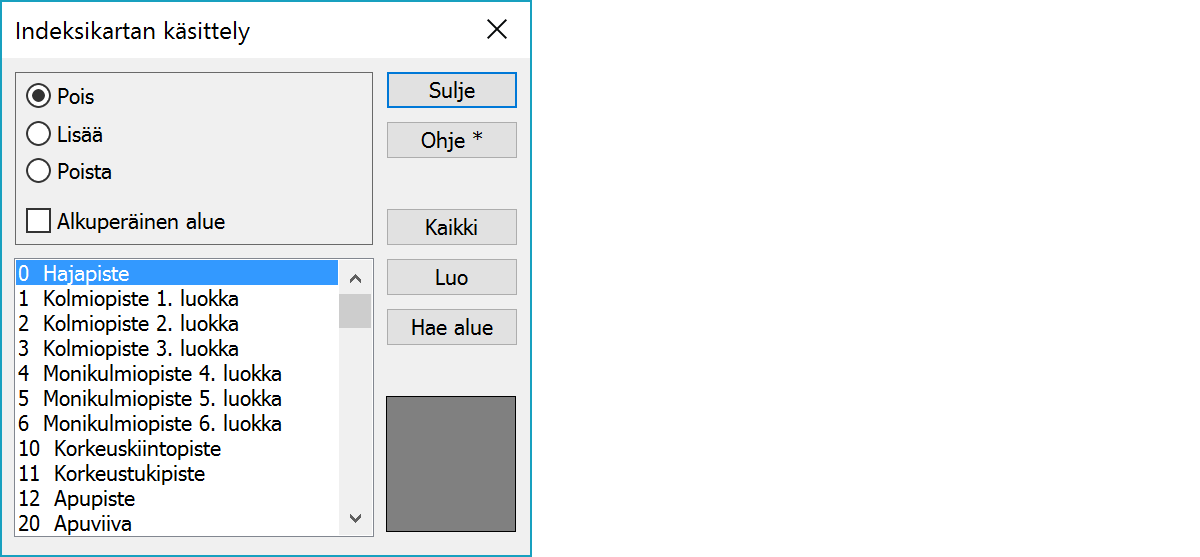Select the Pois radio button
Image resolution: width=1200 pixels, height=557 pixels.
(x=39, y=97)
